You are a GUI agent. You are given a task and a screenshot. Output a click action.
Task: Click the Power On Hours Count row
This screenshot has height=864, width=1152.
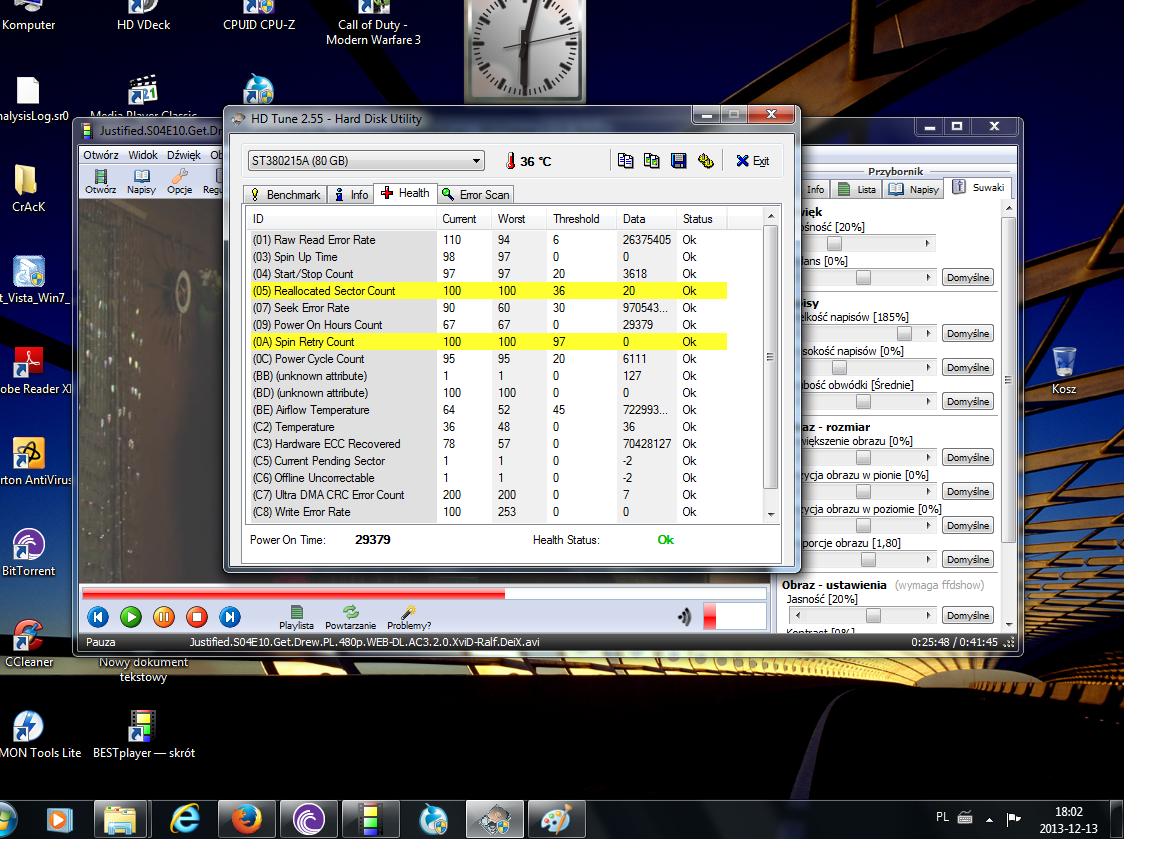click(489, 325)
